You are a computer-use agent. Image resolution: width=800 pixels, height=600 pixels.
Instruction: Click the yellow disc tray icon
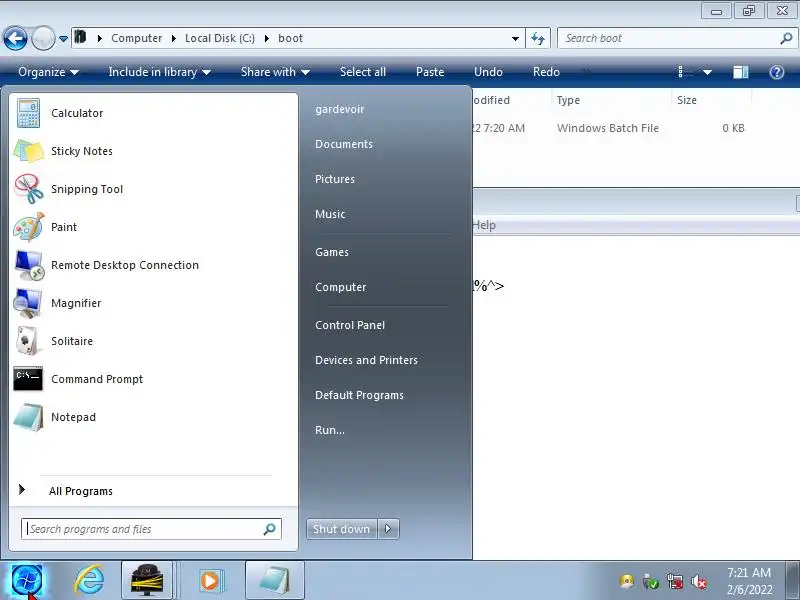(x=627, y=582)
